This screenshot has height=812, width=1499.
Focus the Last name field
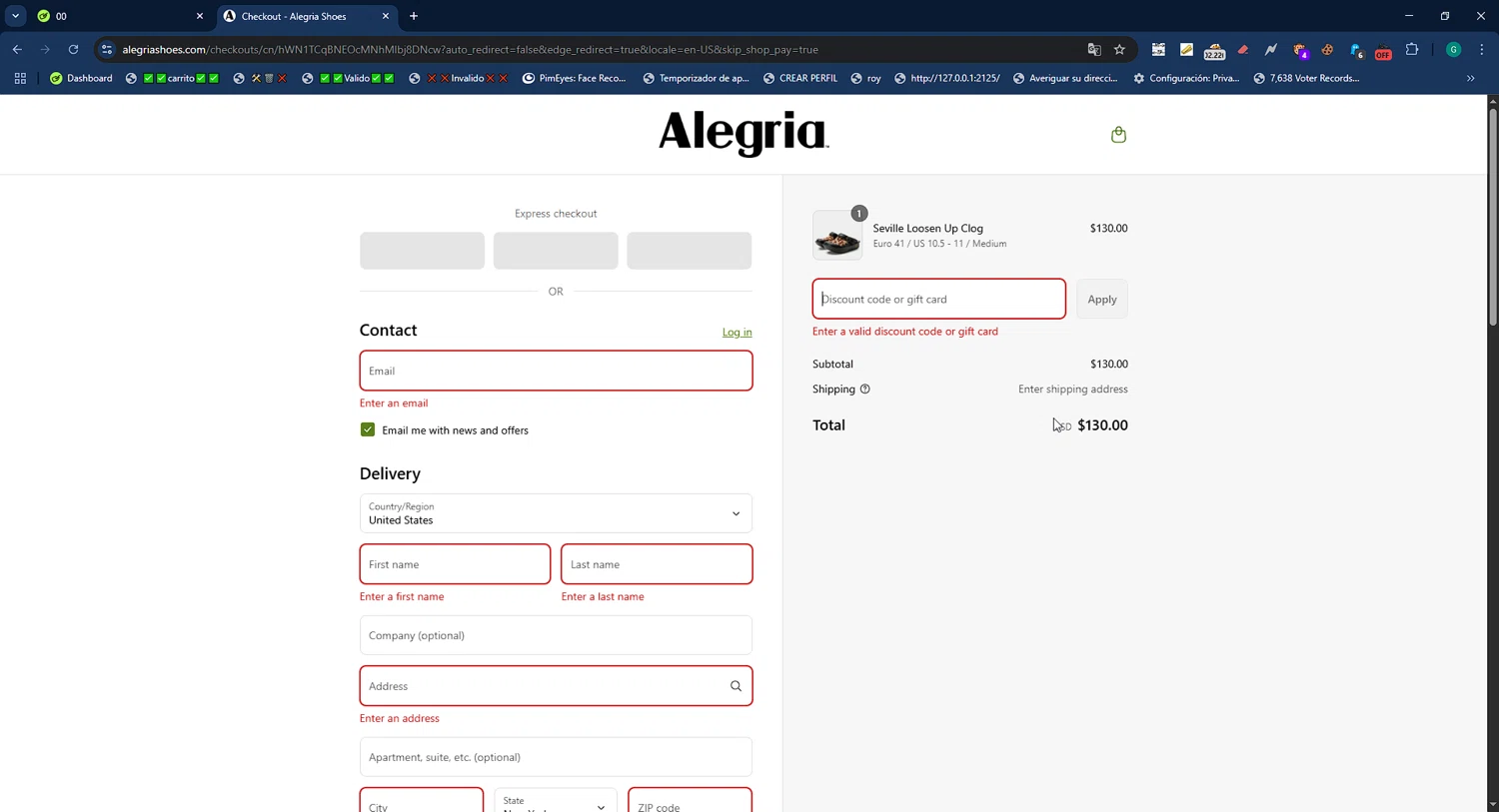point(657,564)
